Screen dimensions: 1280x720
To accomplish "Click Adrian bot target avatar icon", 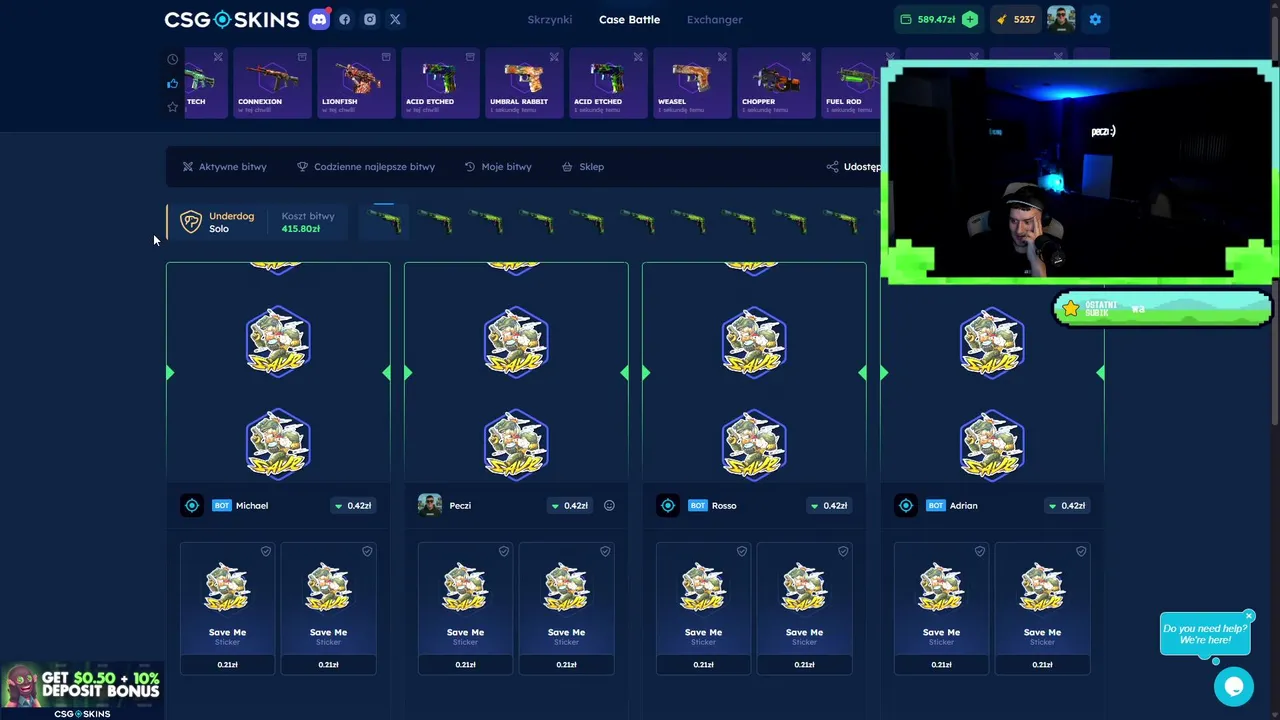I will pos(906,506).
